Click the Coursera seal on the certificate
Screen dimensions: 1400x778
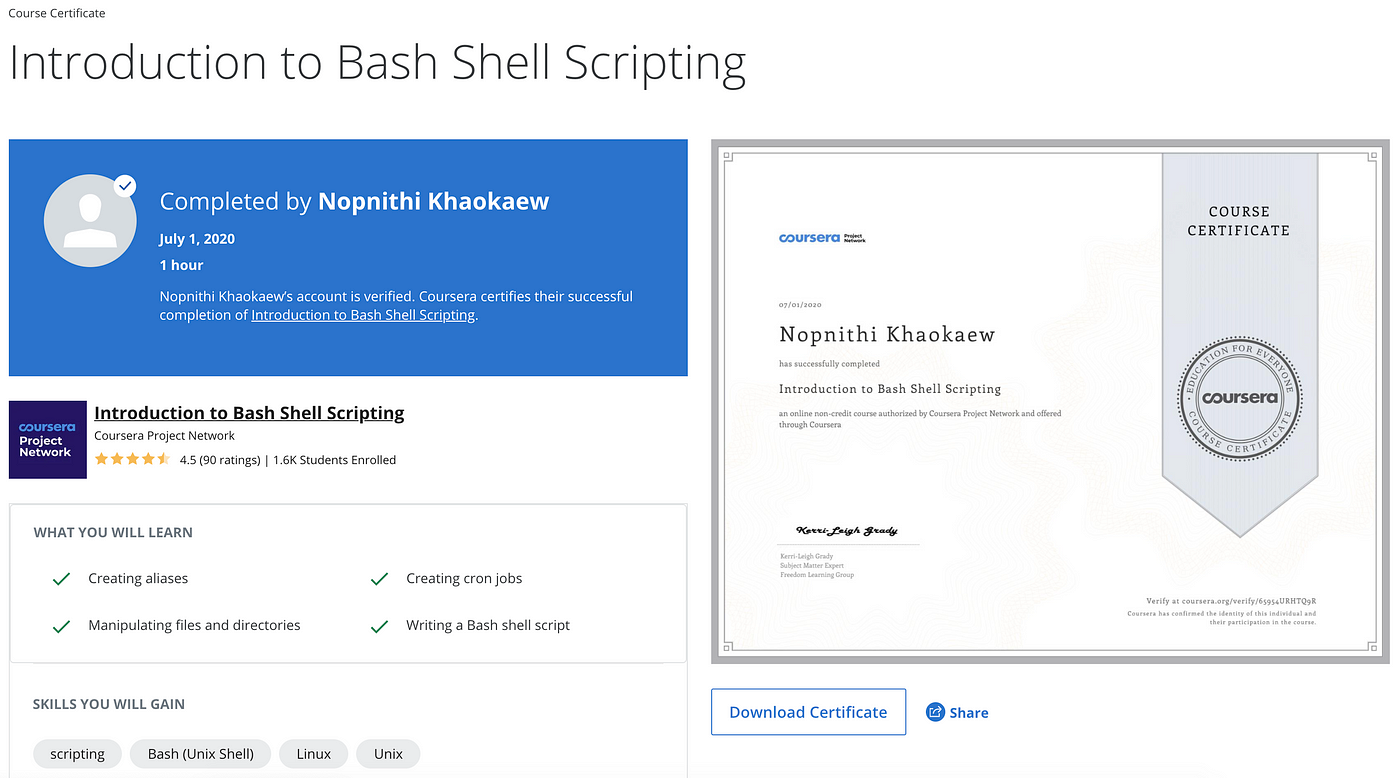1240,397
